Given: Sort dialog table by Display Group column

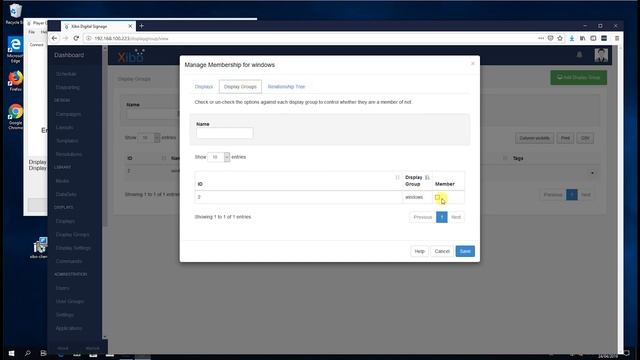Looking at the screenshot, I should coord(417,181).
